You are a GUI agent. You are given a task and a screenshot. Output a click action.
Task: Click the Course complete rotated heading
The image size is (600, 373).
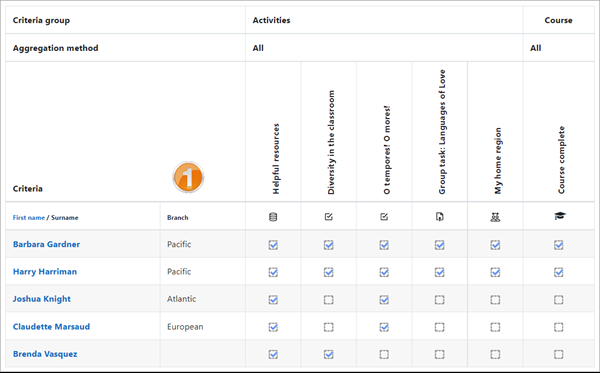561,160
